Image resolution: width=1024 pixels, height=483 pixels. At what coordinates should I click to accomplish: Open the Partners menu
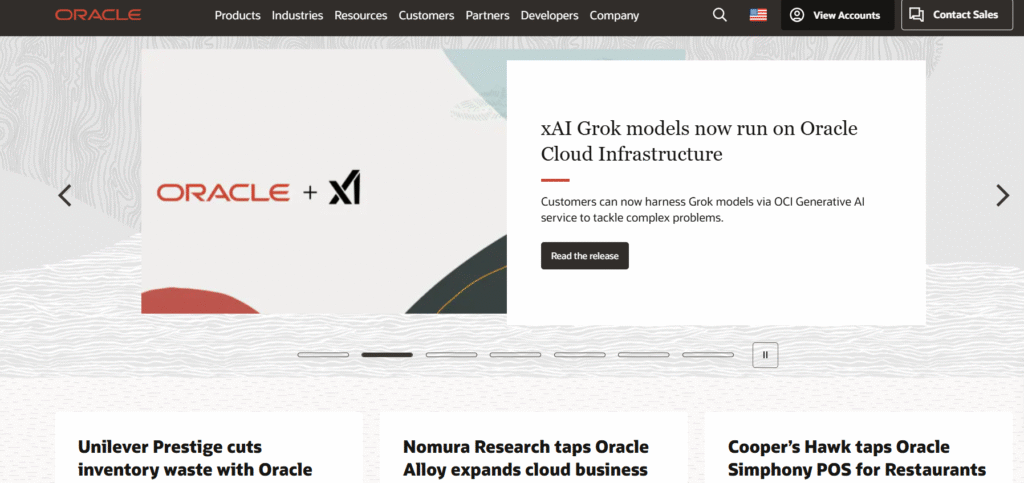tap(487, 15)
